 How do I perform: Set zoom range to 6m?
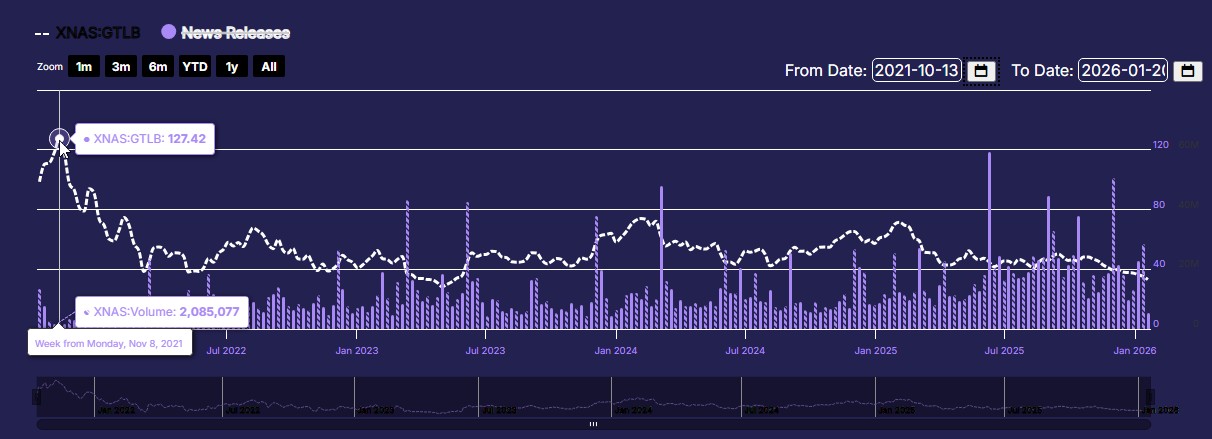(157, 67)
